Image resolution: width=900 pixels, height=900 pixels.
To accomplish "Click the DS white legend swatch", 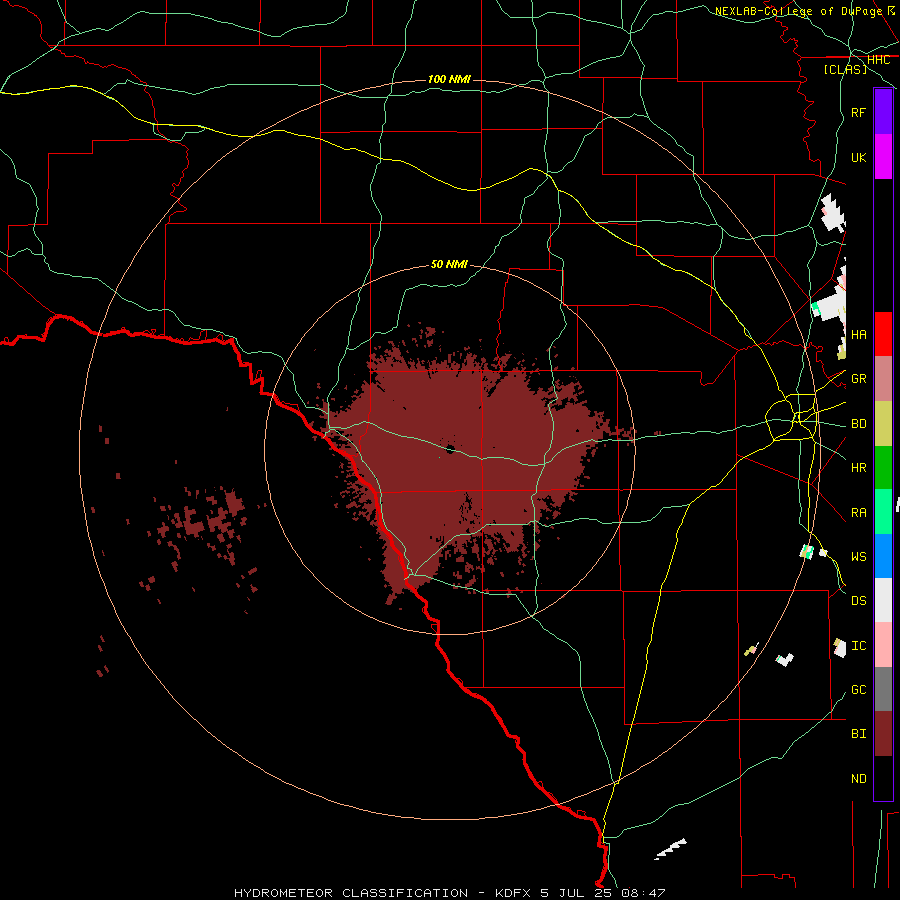I will [883, 600].
